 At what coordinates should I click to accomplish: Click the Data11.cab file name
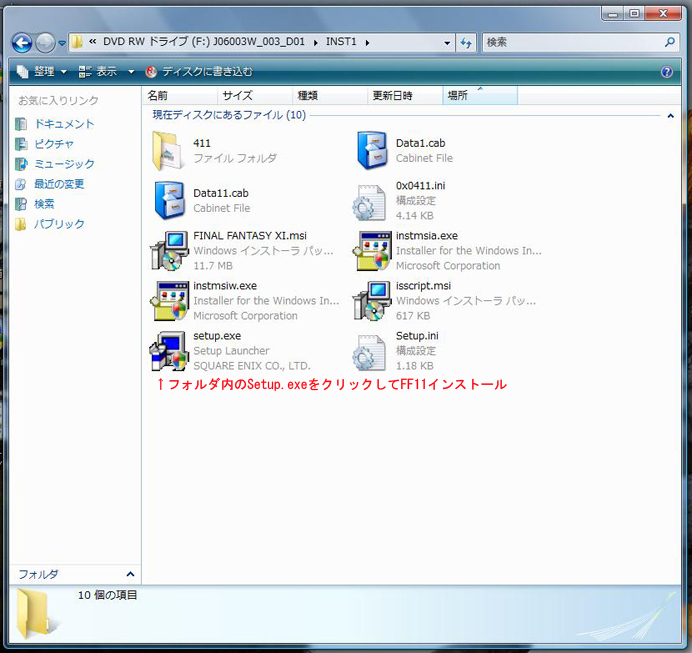[221, 193]
